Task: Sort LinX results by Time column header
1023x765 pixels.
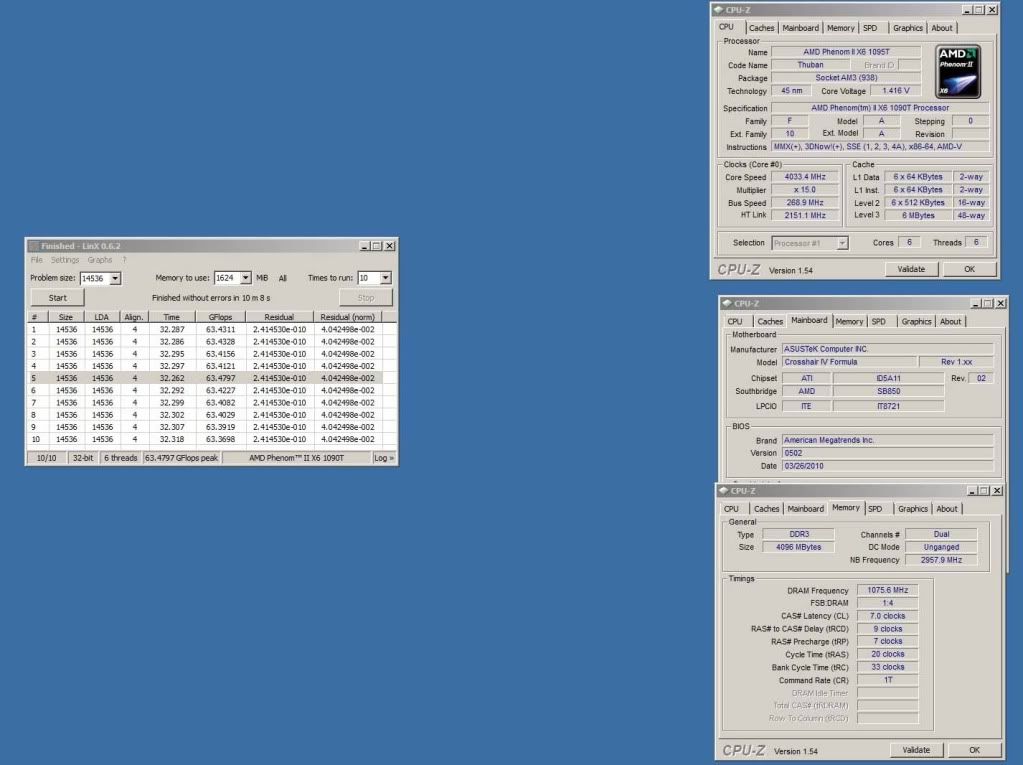Action: pos(172,317)
